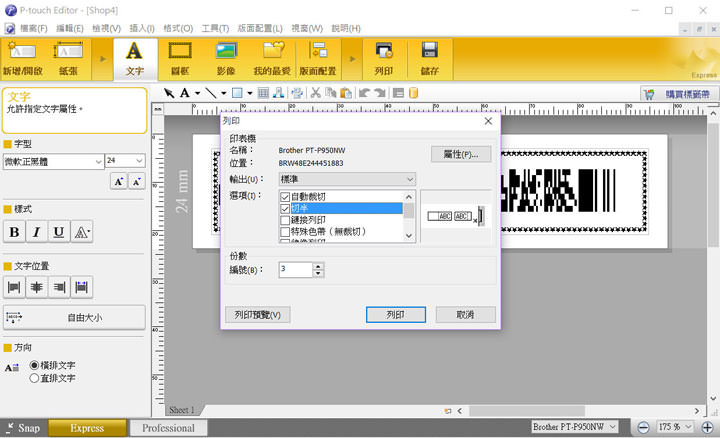
Task: Click the increase font size icon
Action: [118, 181]
